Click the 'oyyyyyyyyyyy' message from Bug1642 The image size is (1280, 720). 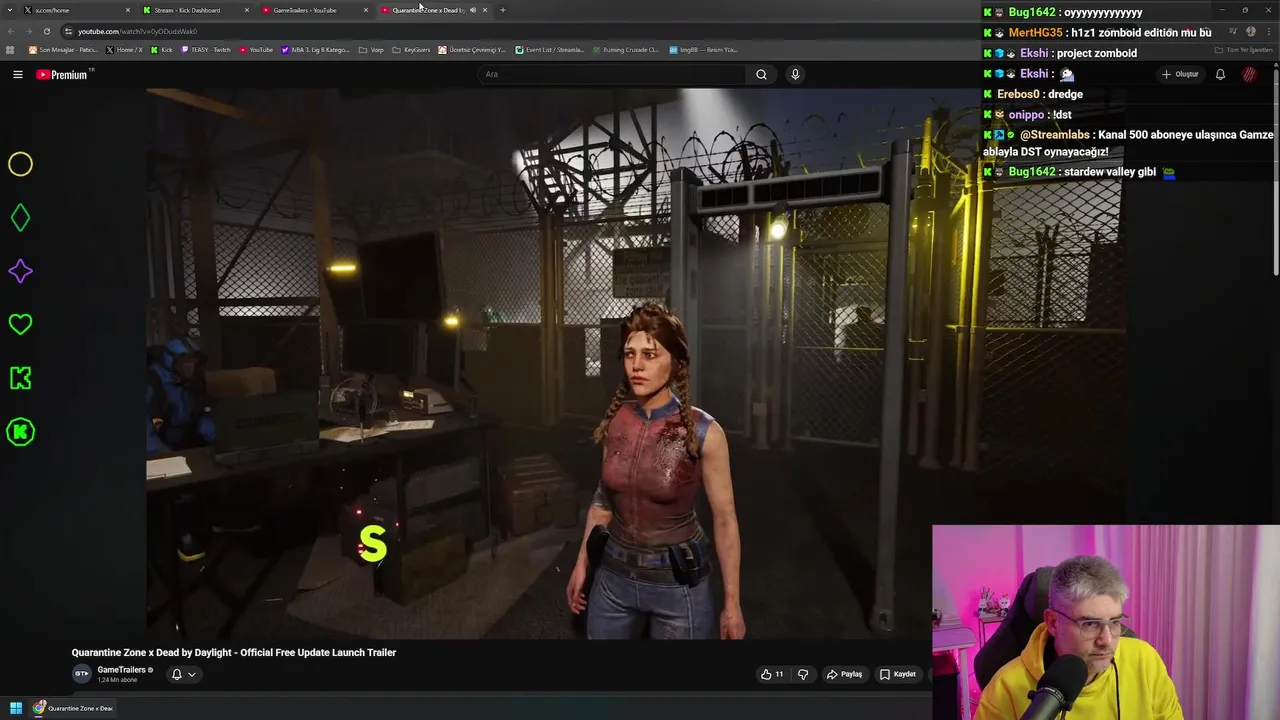click(x=1063, y=12)
